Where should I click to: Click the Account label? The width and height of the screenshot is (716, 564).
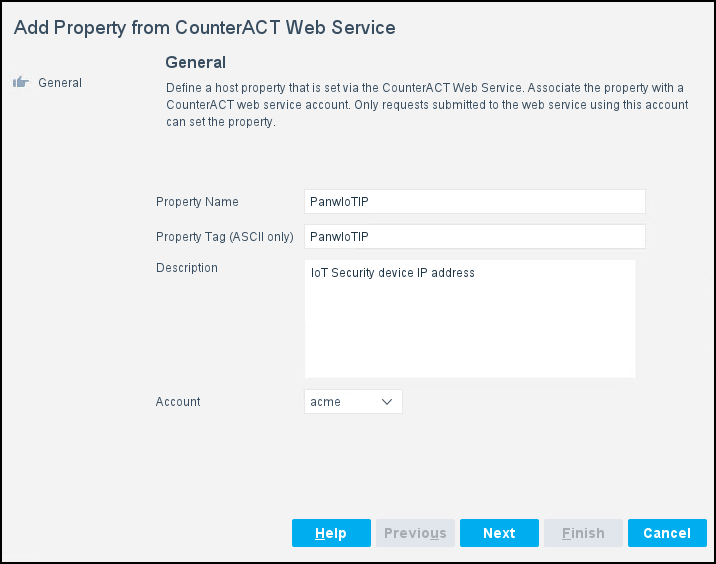tap(178, 402)
